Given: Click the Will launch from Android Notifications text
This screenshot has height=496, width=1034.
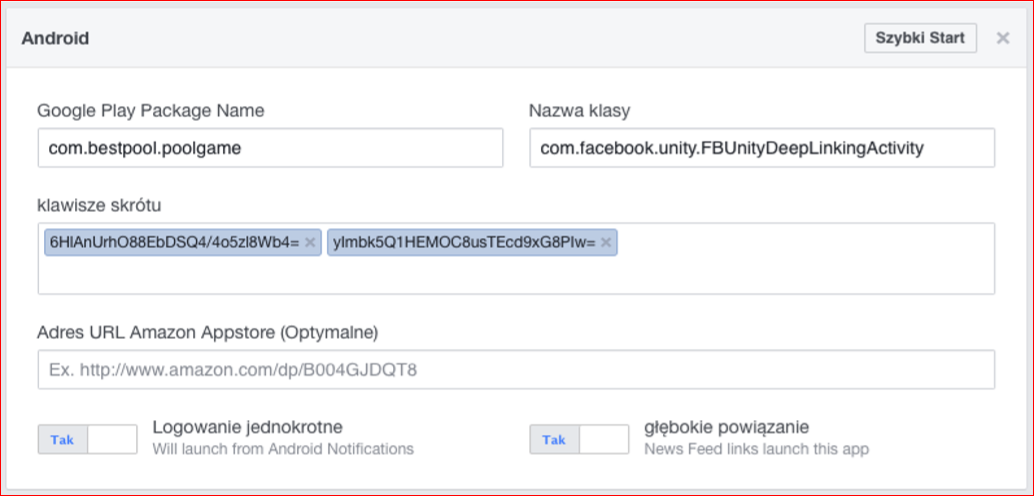Looking at the screenshot, I should pos(283,449).
